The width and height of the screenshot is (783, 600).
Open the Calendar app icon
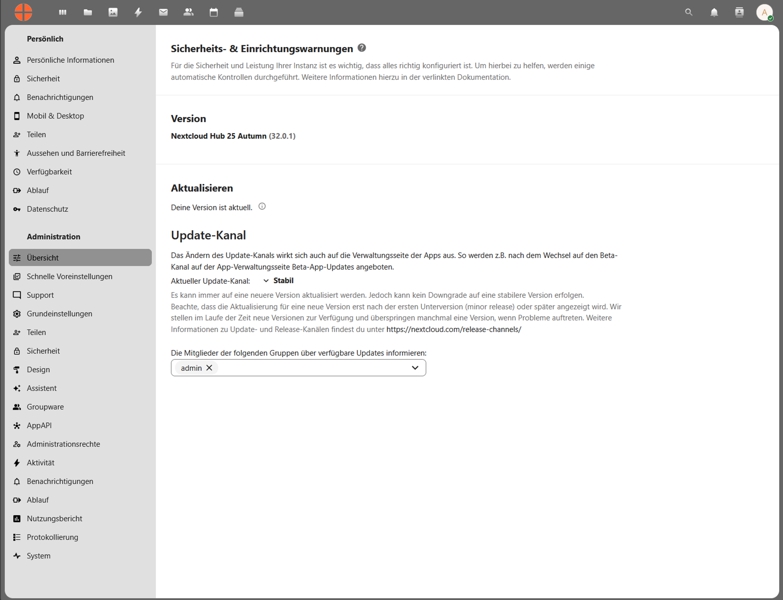point(213,12)
